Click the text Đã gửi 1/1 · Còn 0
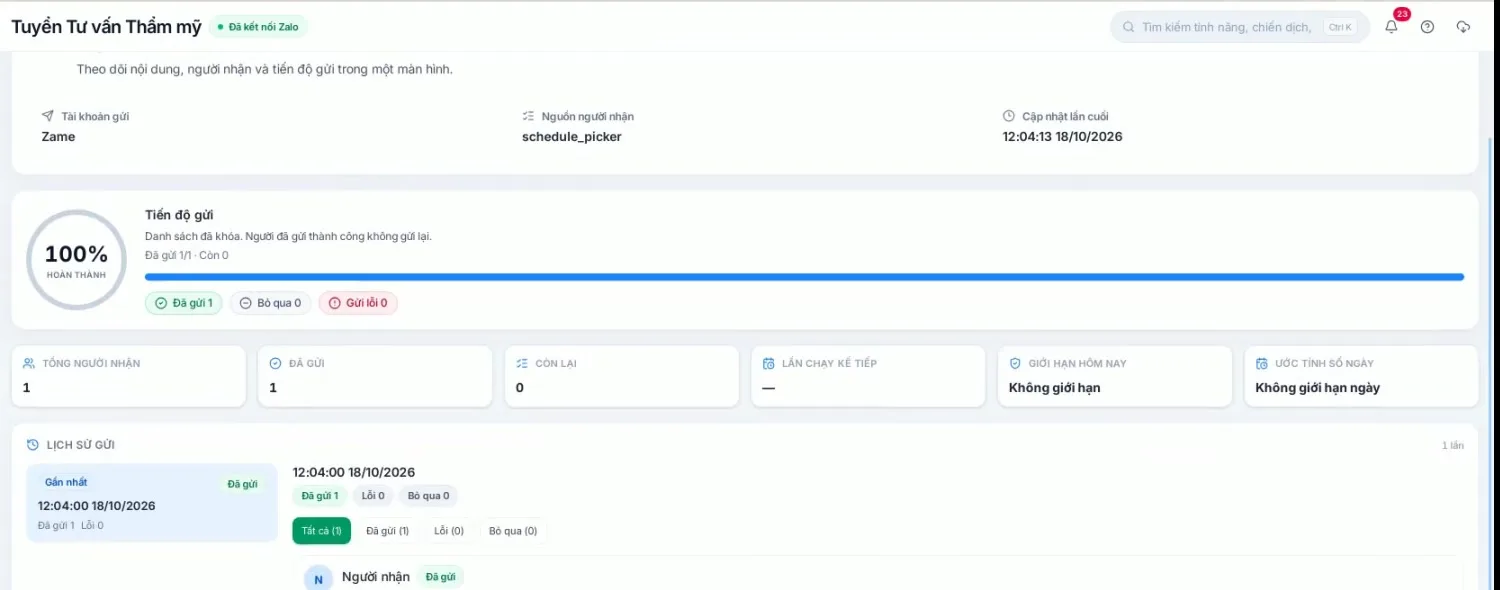 [187, 256]
